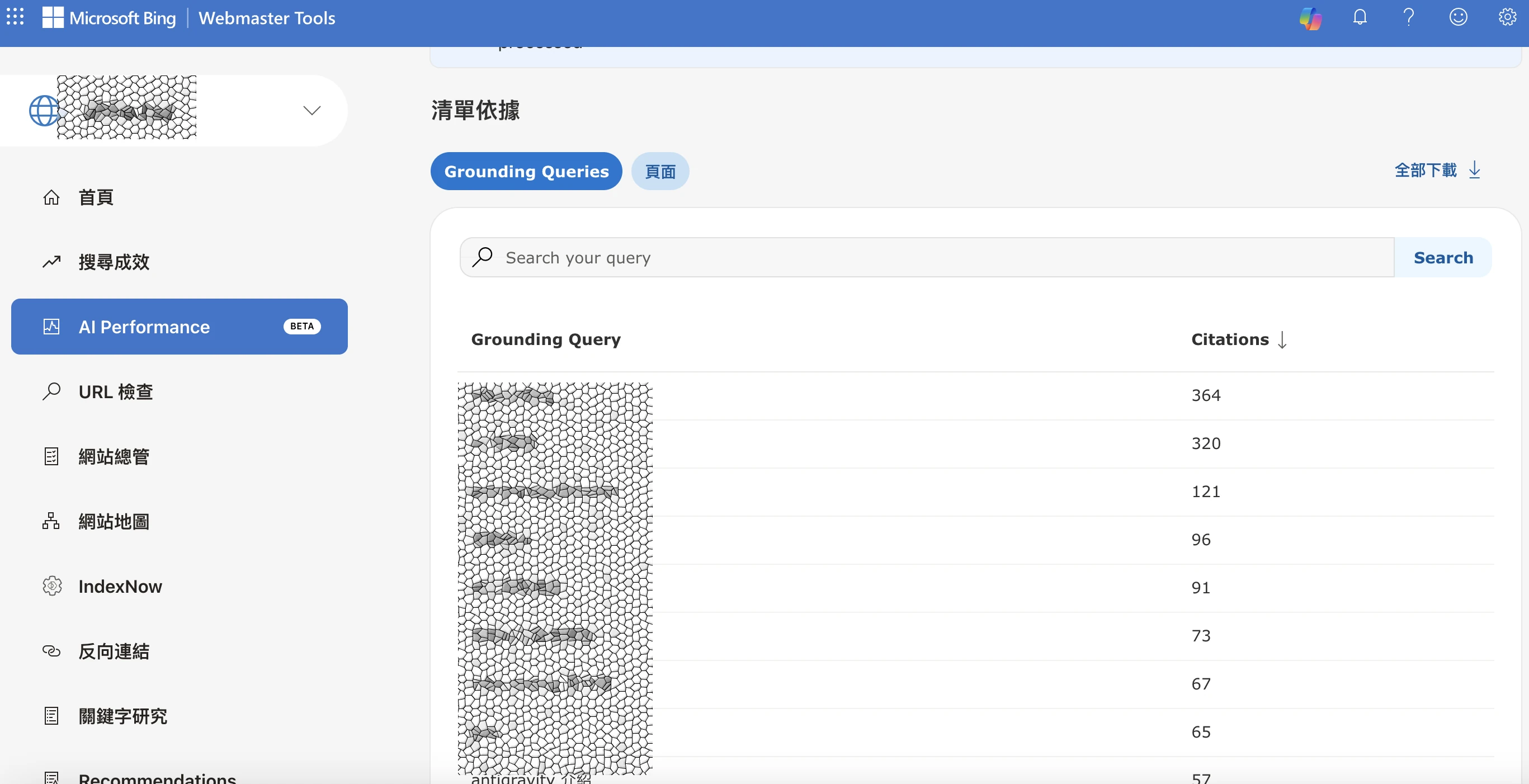Send feedback via the smiley icon
The image size is (1529, 784).
click(1459, 17)
